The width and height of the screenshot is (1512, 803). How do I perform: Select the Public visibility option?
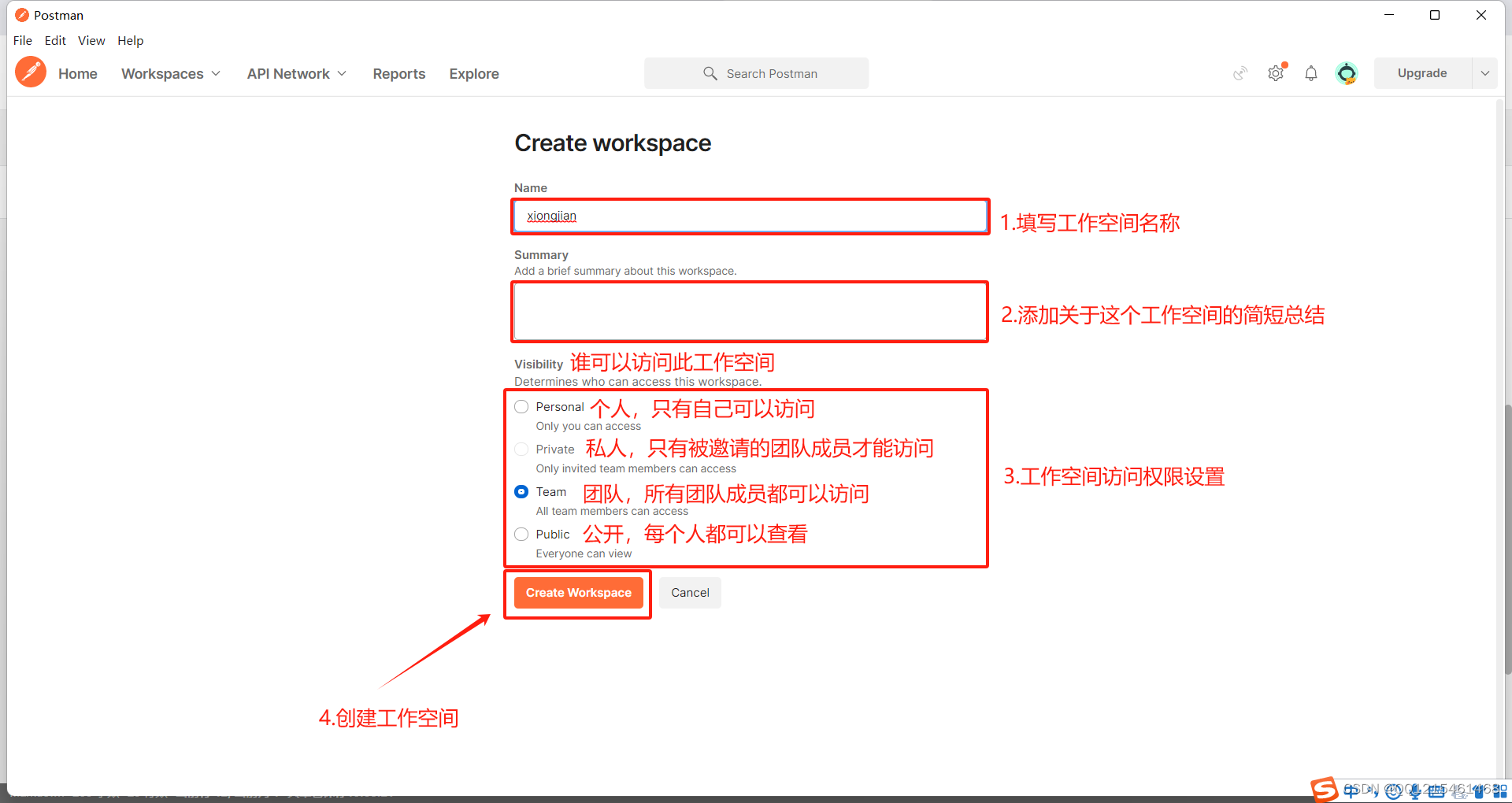point(521,535)
